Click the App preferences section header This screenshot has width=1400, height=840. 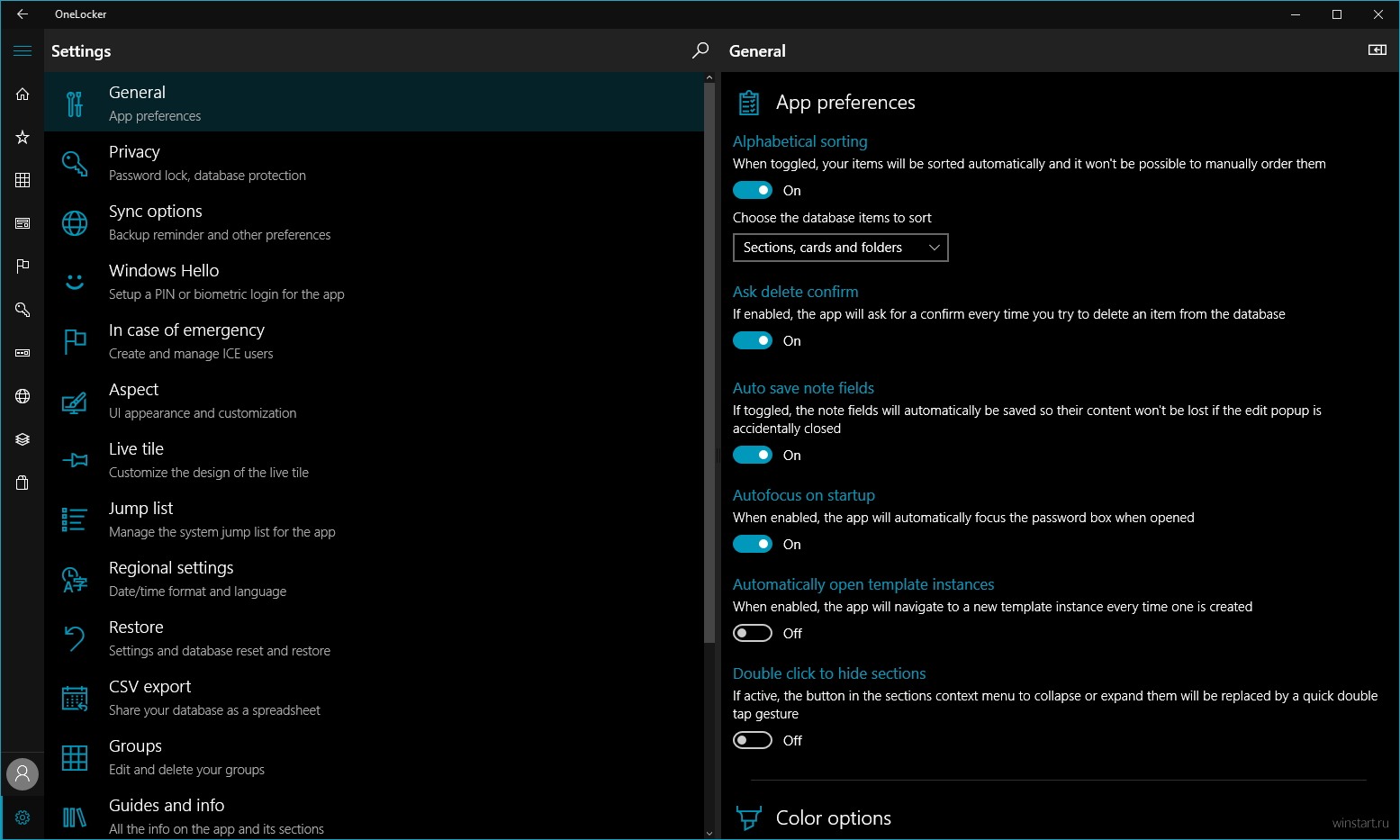tap(845, 103)
